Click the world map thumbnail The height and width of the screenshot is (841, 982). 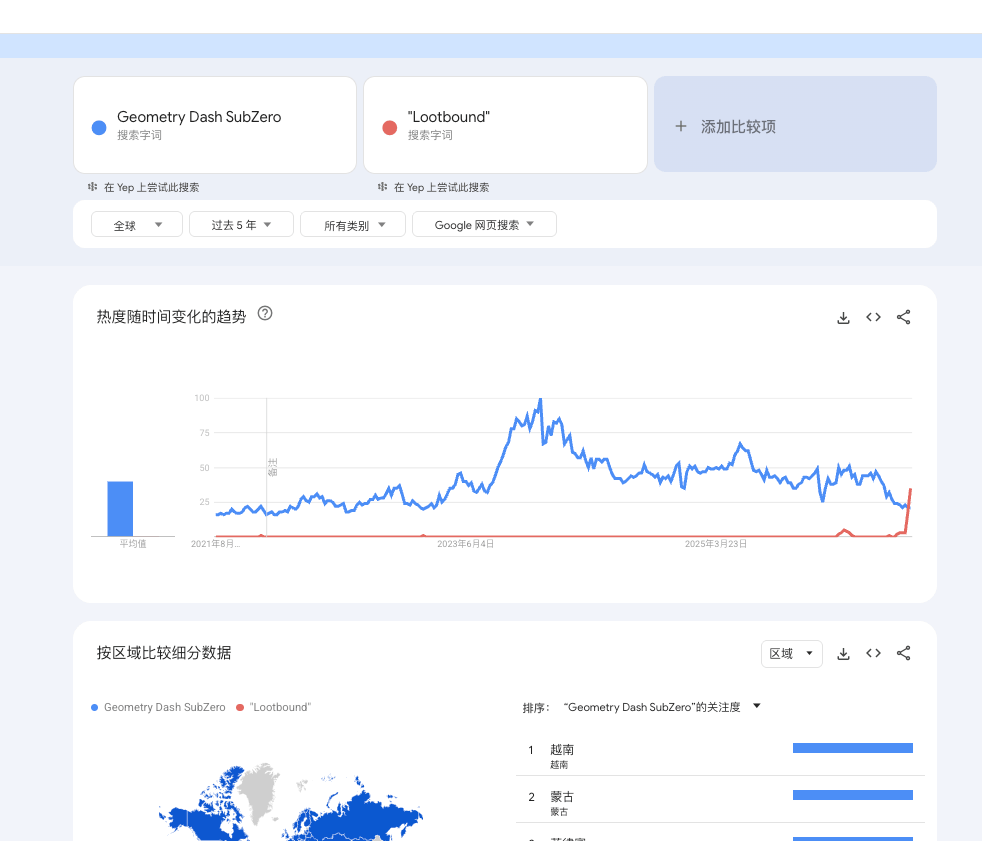coord(291,802)
